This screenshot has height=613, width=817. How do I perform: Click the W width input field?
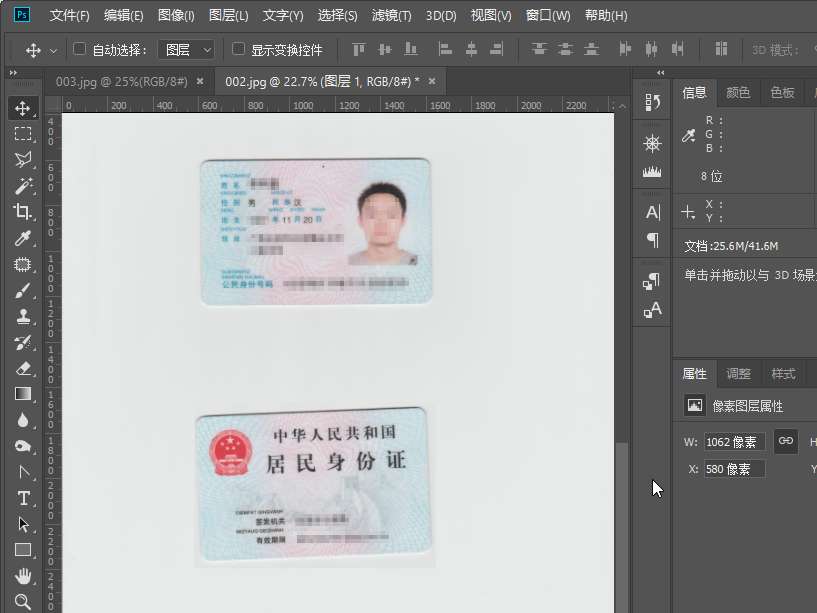pos(735,442)
